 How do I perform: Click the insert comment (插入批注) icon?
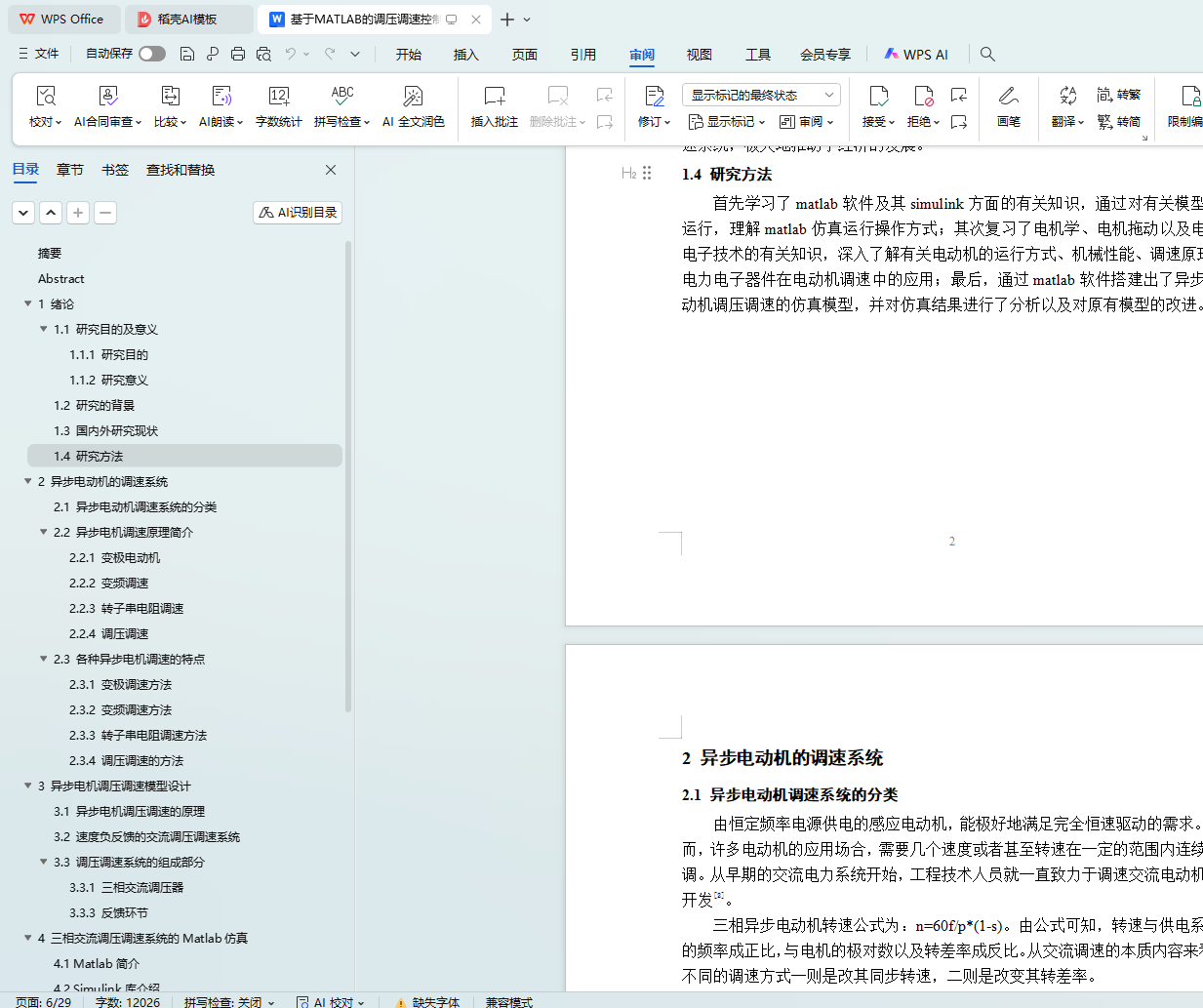[x=494, y=97]
